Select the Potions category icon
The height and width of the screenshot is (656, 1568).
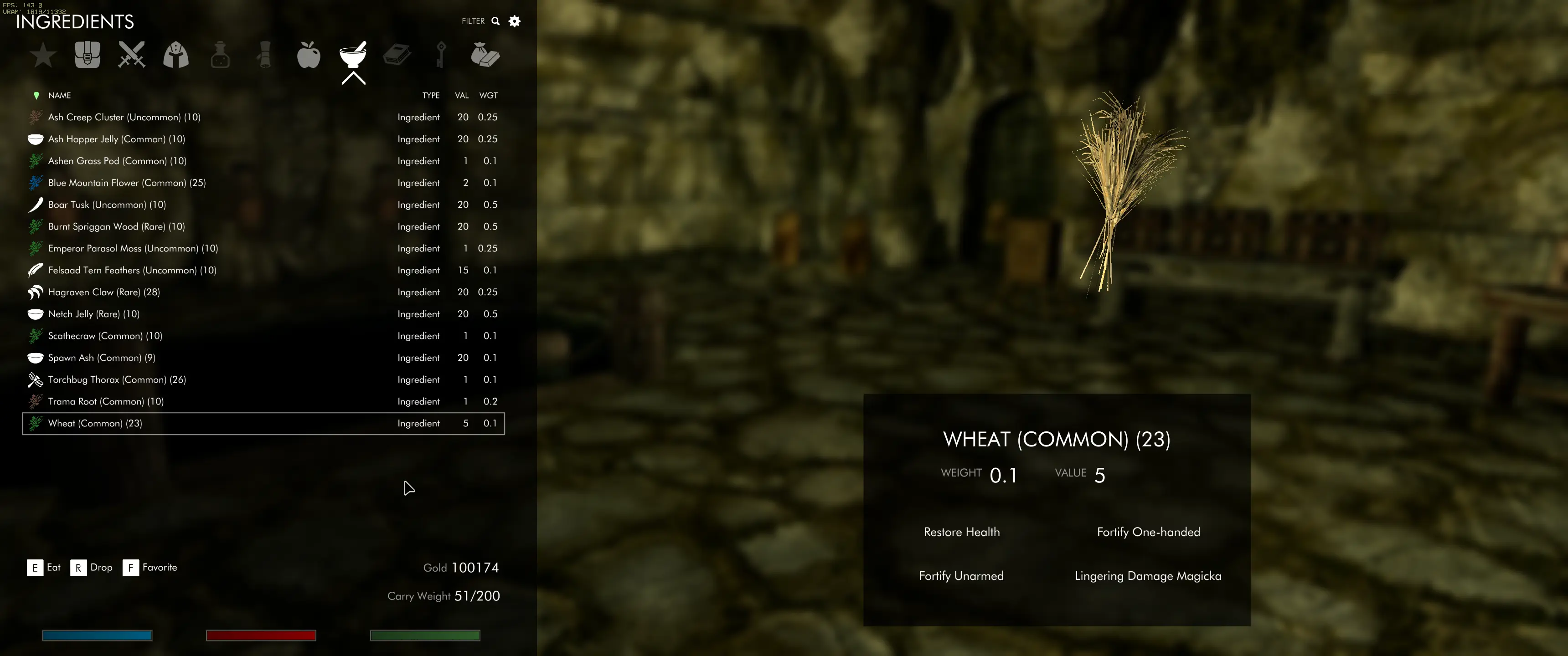[x=220, y=54]
